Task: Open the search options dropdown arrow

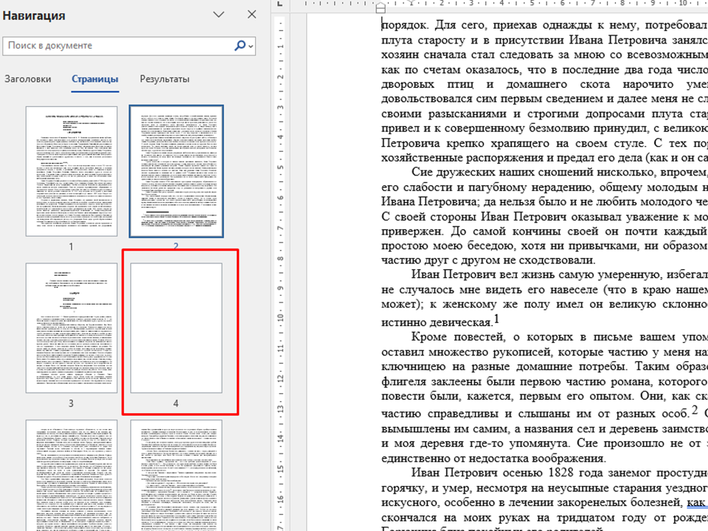Action: tap(251, 46)
